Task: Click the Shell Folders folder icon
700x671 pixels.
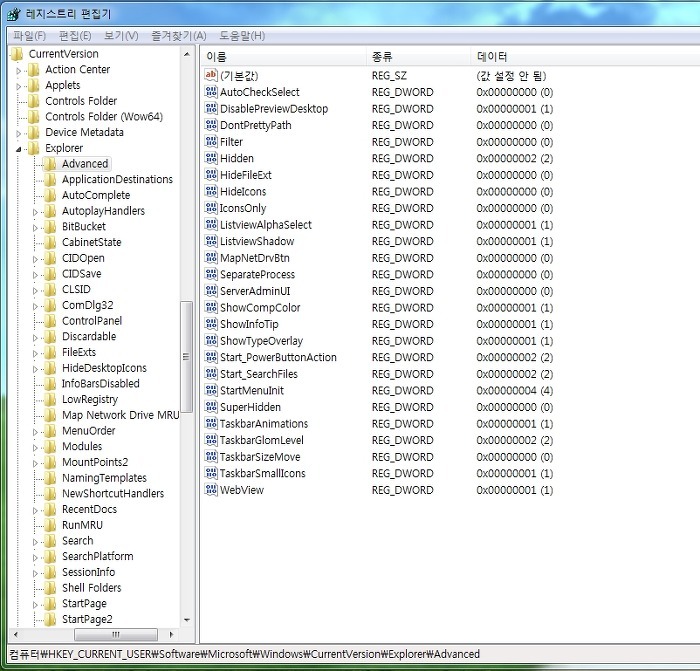Action: 50,588
